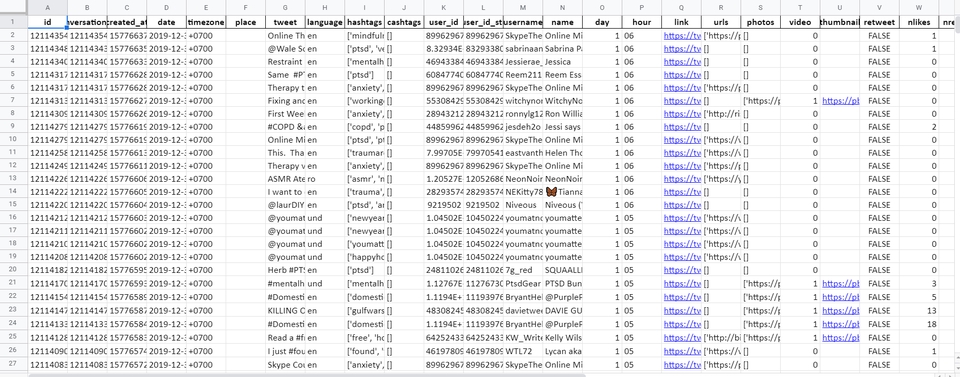The width and height of the screenshot is (960, 377).
Task: Select tweet cell 'Restraint'
Action: 285,62
